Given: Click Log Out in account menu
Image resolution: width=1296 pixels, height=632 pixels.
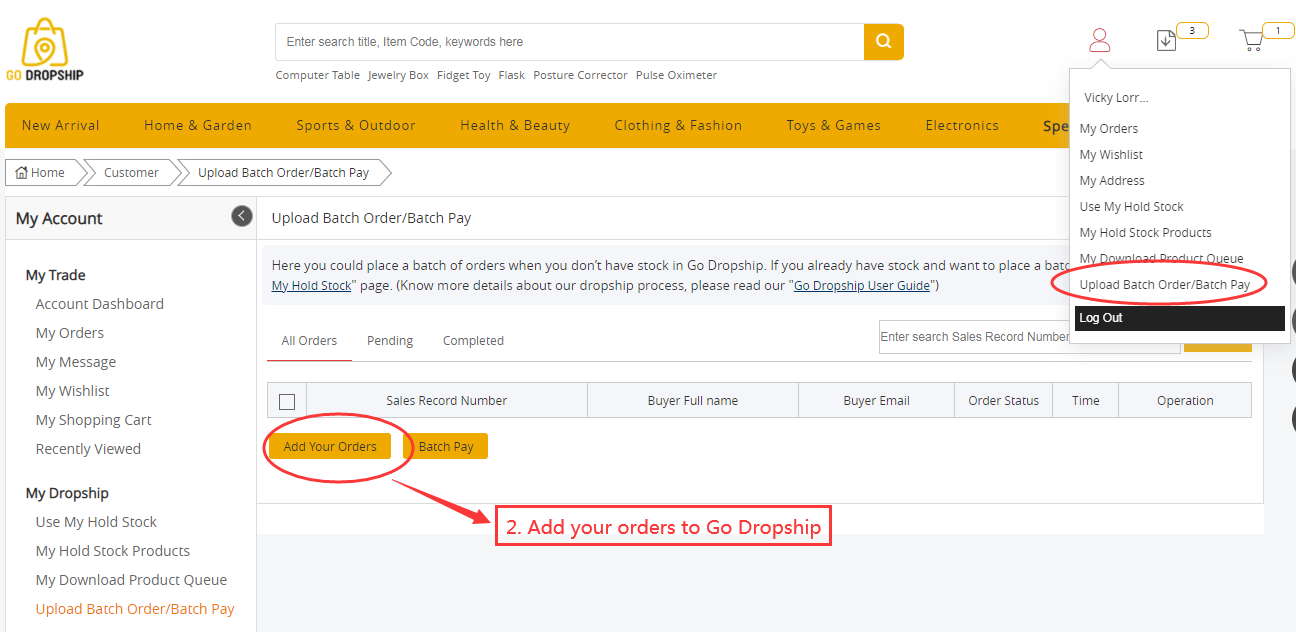Looking at the screenshot, I should pyautogui.click(x=1101, y=318).
